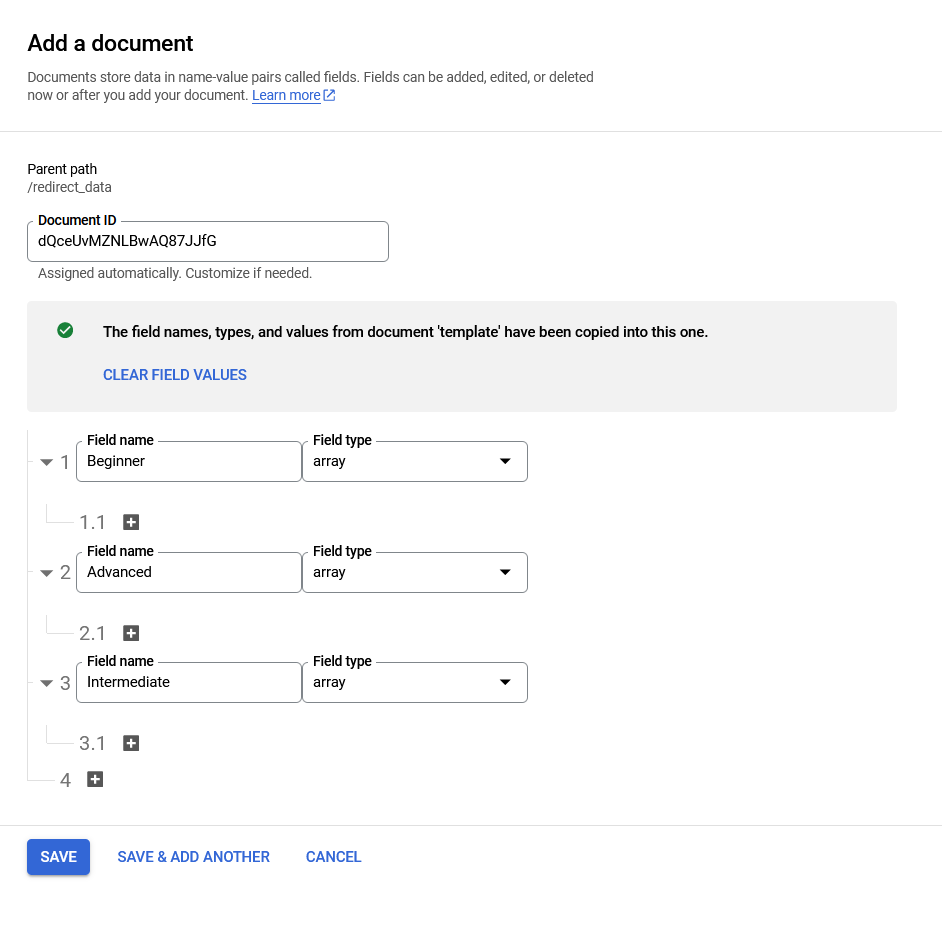
Task: Click into the Document ID field
Action: point(207,241)
